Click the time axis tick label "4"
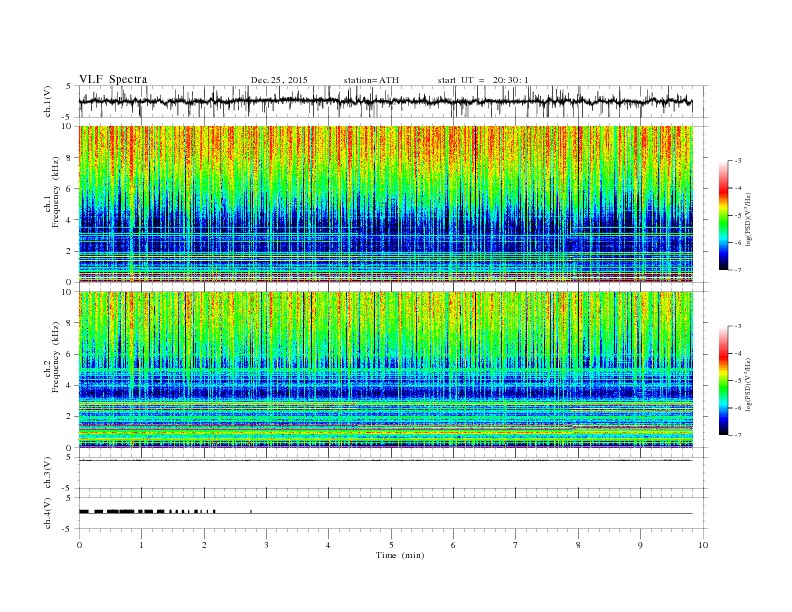This screenshot has height=612, width=792. point(328,545)
